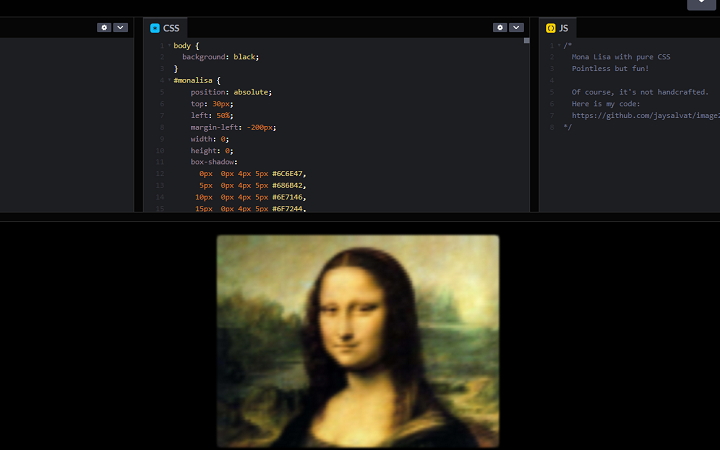Image resolution: width=720 pixels, height=450 pixels.
Task: Click the 'Here is my code:' comment
Action: (606, 104)
